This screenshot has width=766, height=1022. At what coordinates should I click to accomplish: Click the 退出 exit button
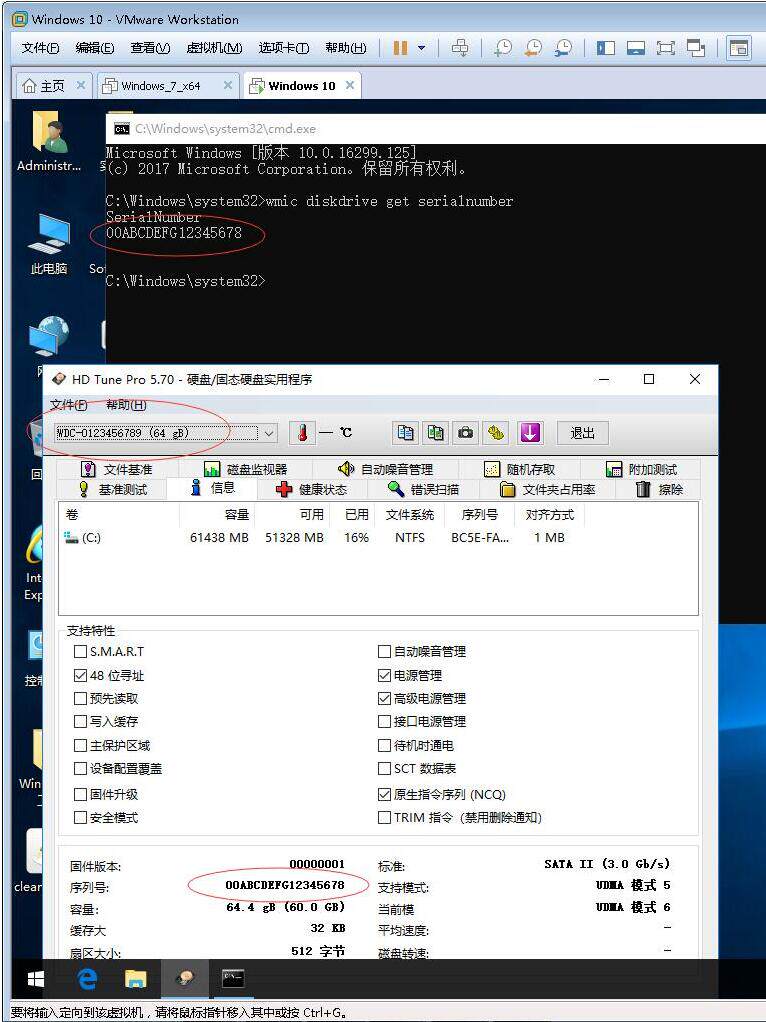[x=583, y=433]
